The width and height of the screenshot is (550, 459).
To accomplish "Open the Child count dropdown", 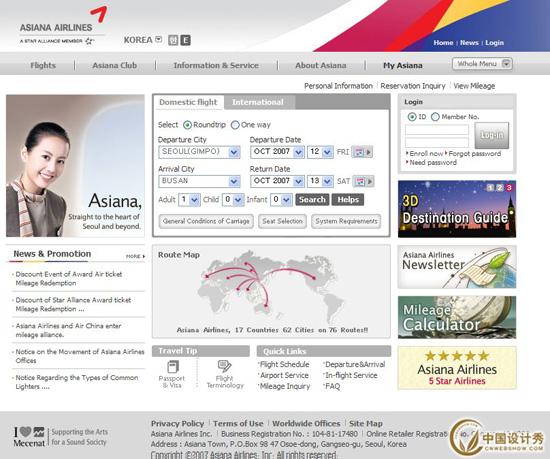I will click(233, 200).
